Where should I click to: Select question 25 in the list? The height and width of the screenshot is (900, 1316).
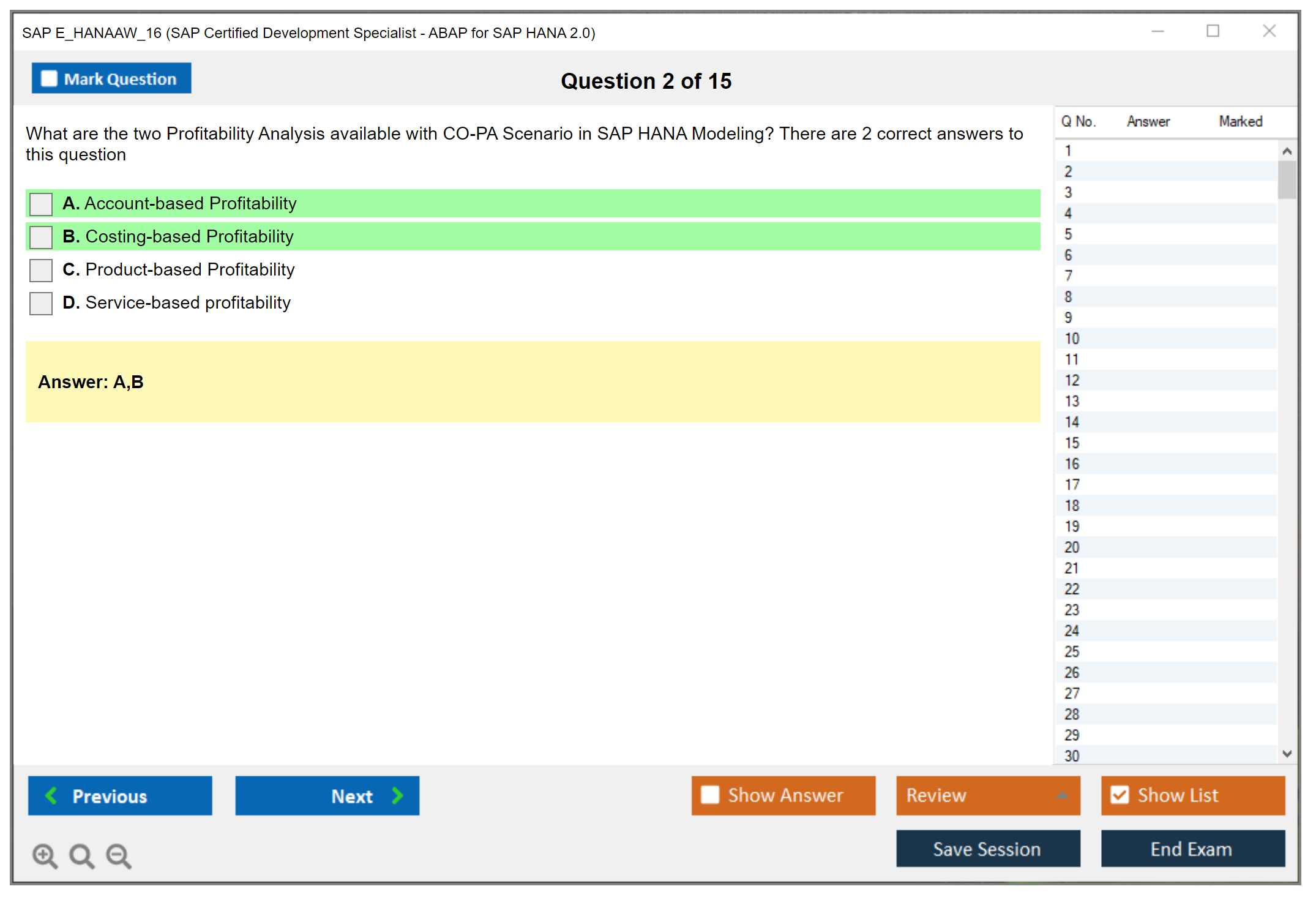(1072, 651)
